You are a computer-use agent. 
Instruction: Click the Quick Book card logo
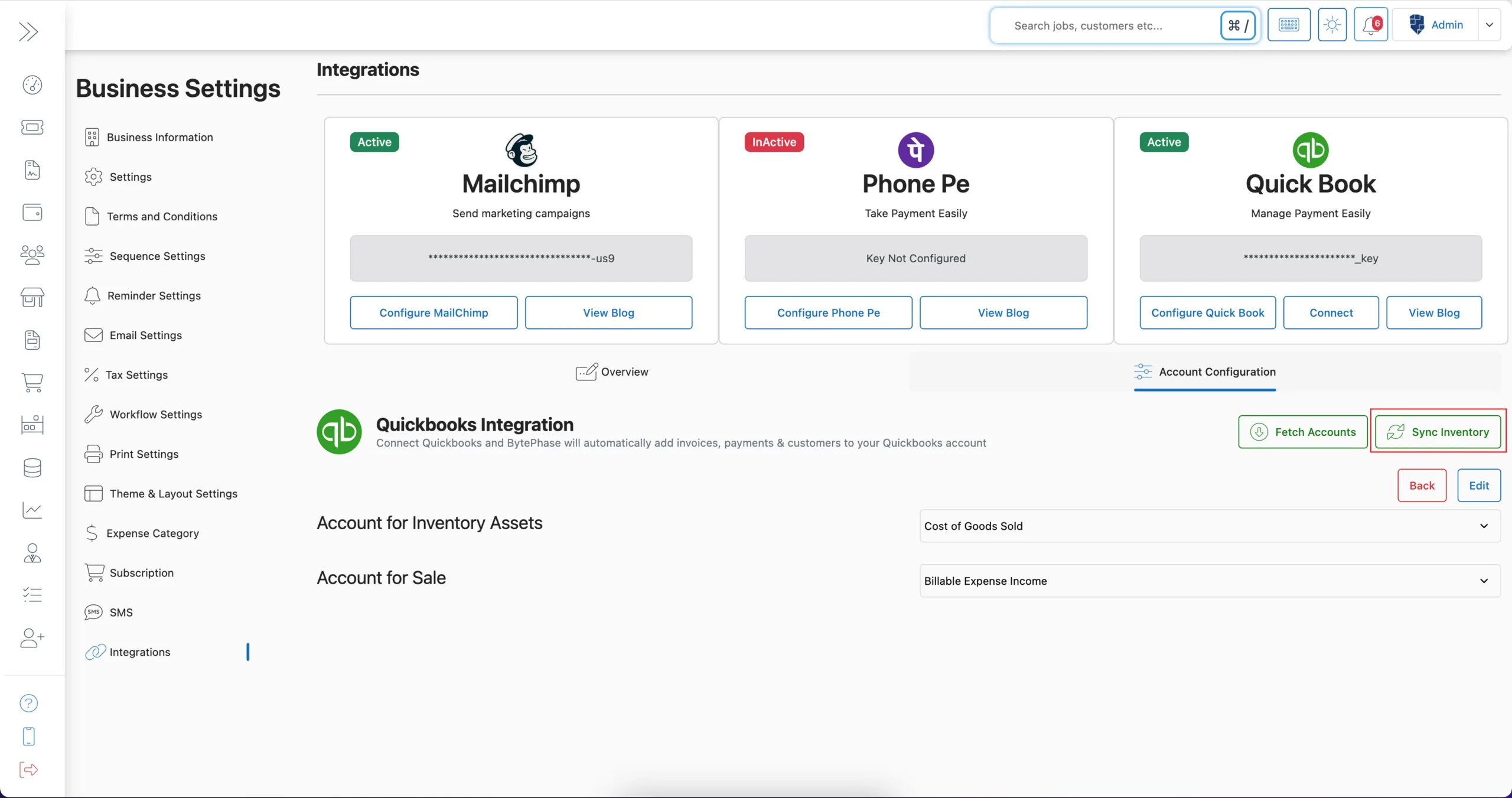coord(1311,150)
